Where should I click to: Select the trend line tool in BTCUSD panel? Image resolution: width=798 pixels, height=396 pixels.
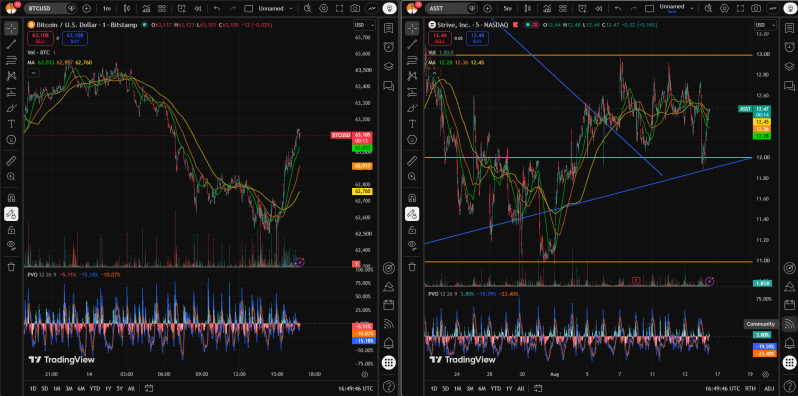(x=11, y=44)
